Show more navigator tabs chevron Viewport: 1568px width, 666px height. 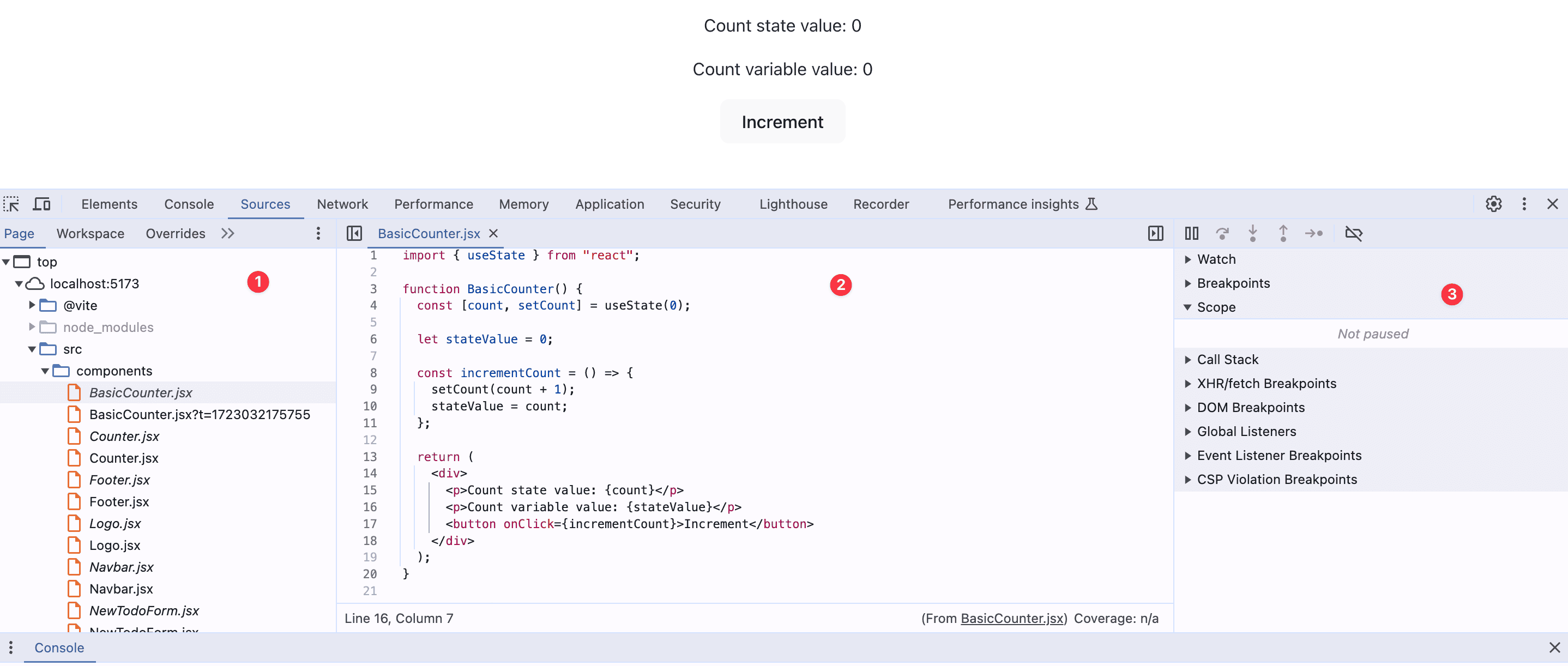[228, 234]
